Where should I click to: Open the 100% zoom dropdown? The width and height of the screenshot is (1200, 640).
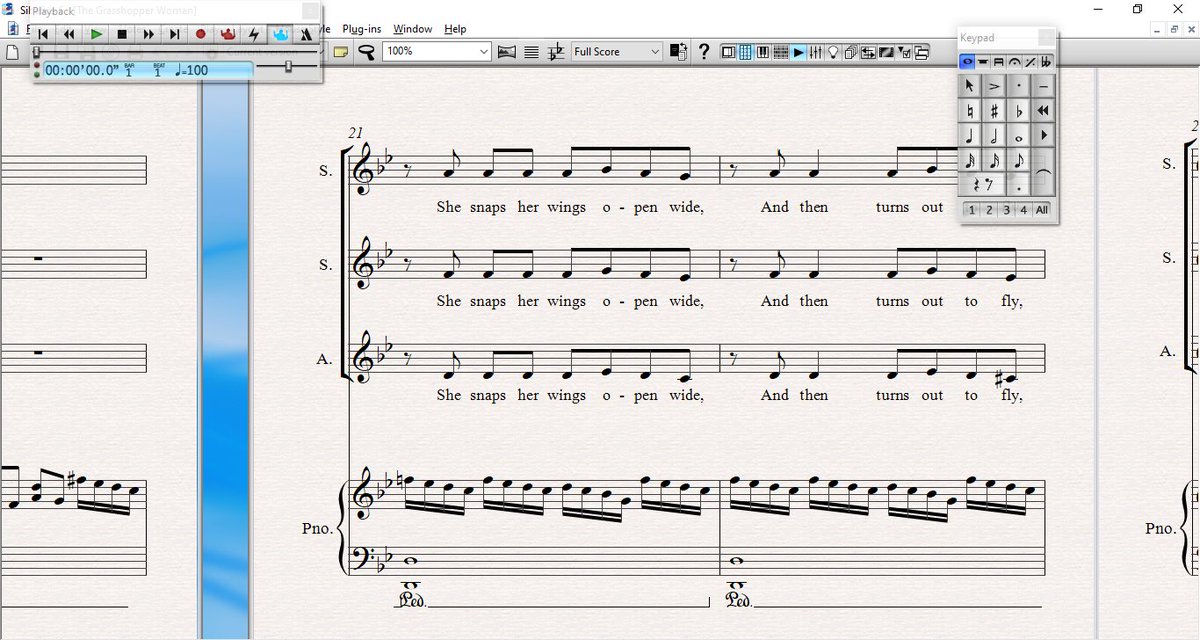coord(437,51)
